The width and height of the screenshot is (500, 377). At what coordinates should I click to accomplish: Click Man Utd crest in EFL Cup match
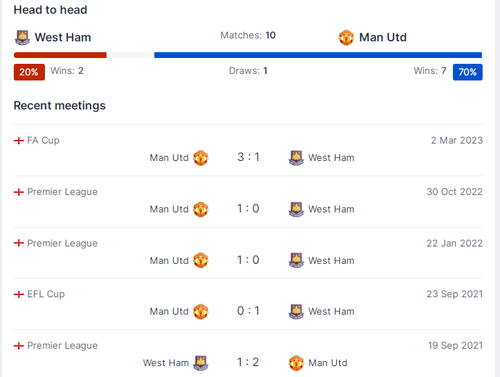[x=201, y=311]
